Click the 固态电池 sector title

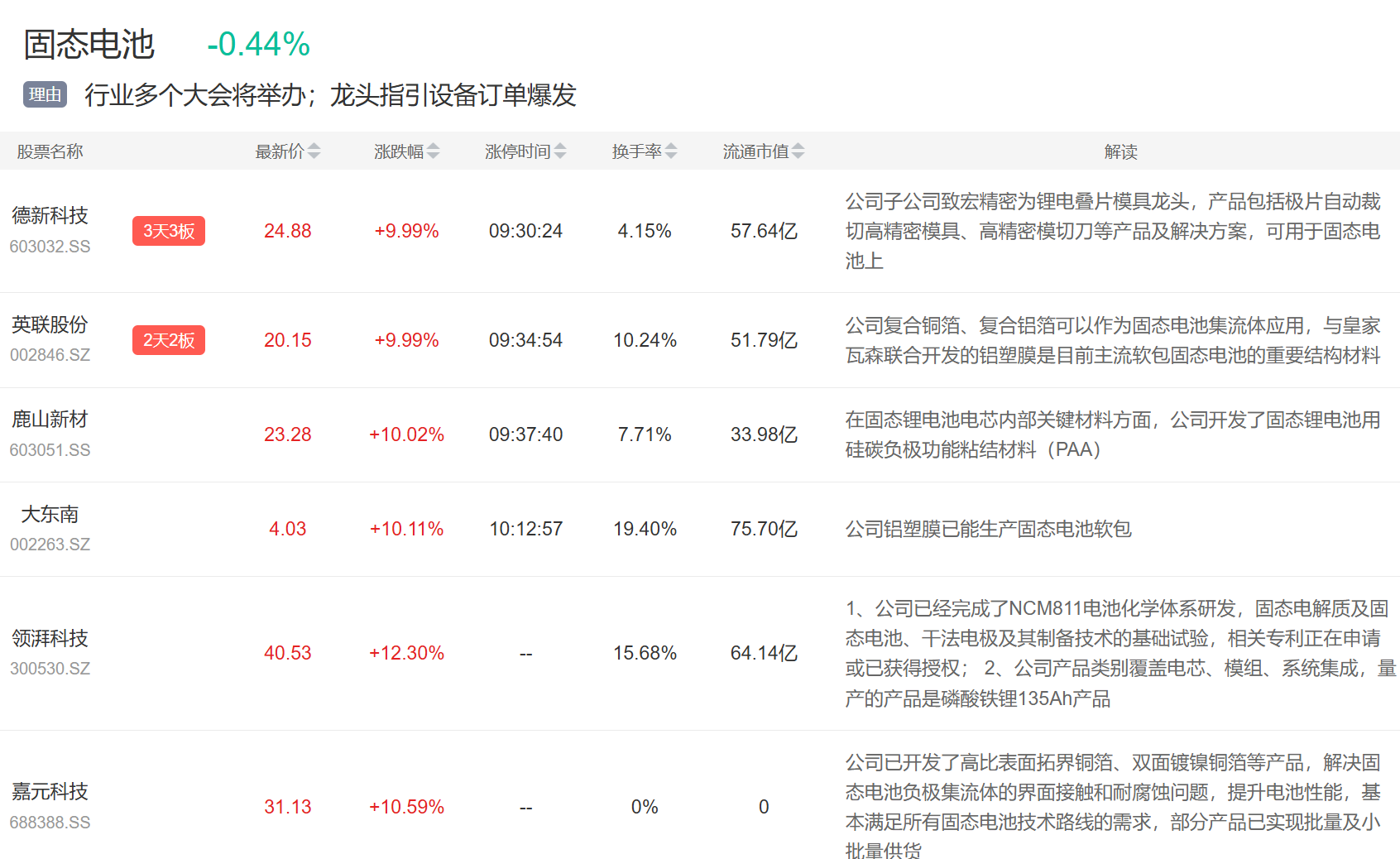(x=89, y=45)
